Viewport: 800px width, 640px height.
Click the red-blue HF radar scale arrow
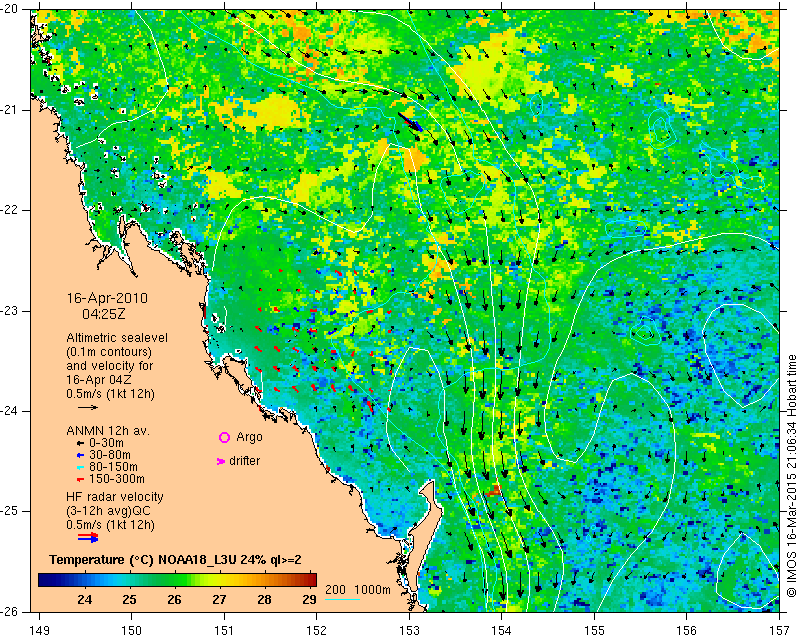pyautogui.click(x=88, y=537)
